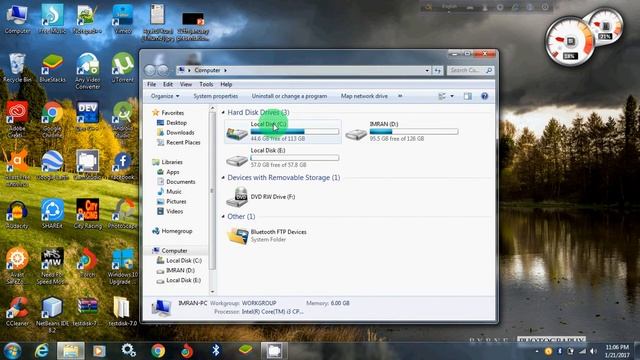Show more toolbar commands chevron
Screen dimensions: 640x360
tap(400, 96)
